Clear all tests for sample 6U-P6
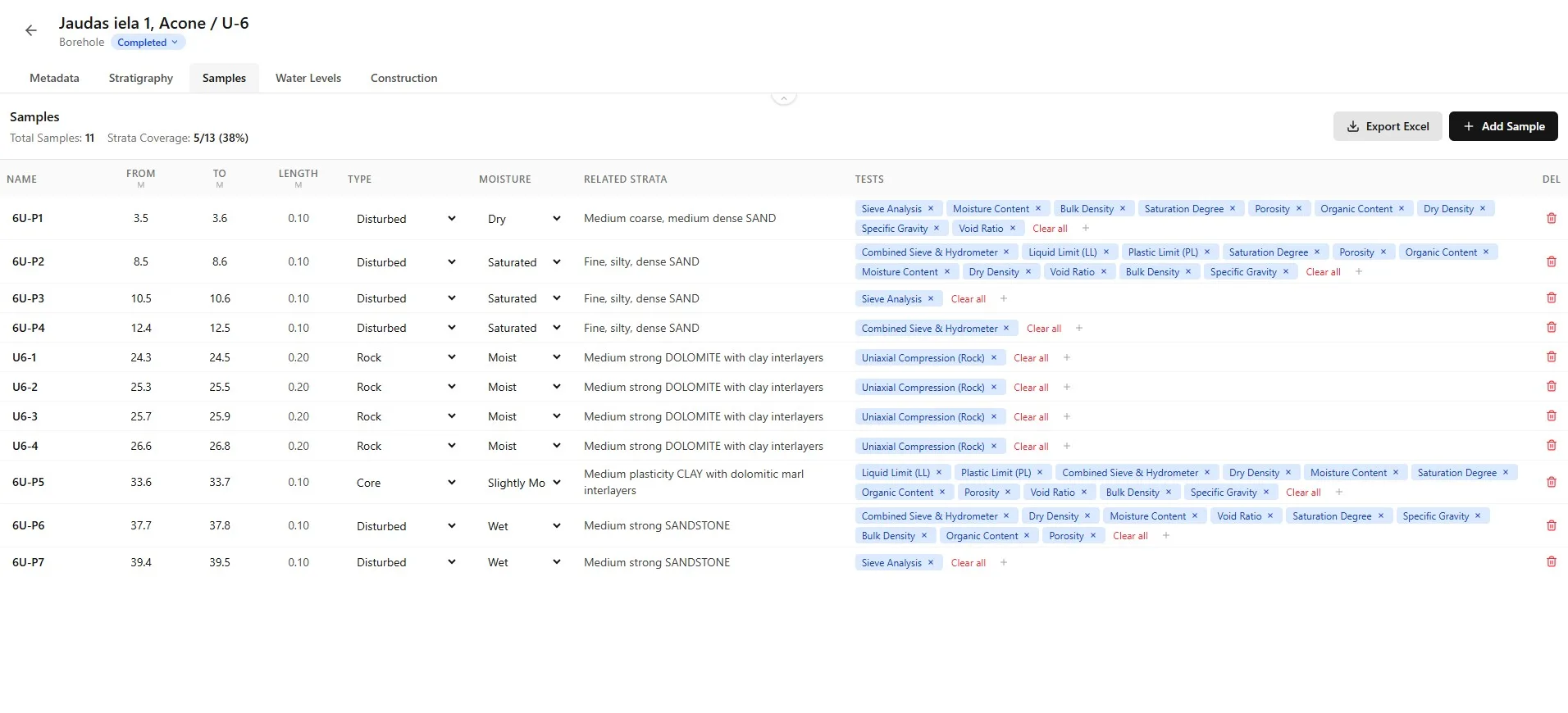Image resolution: width=1568 pixels, height=713 pixels. click(1130, 536)
